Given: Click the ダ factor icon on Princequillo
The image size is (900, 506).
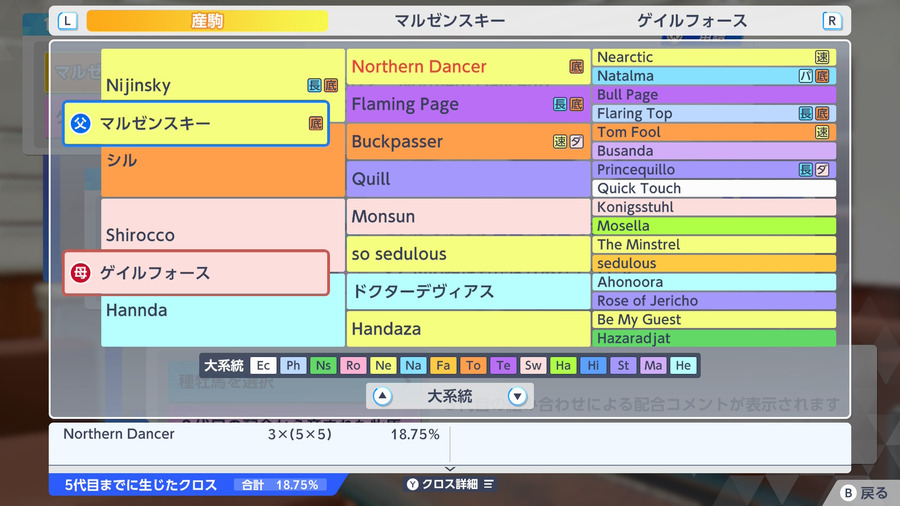Looking at the screenshot, I should tap(822, 169).
